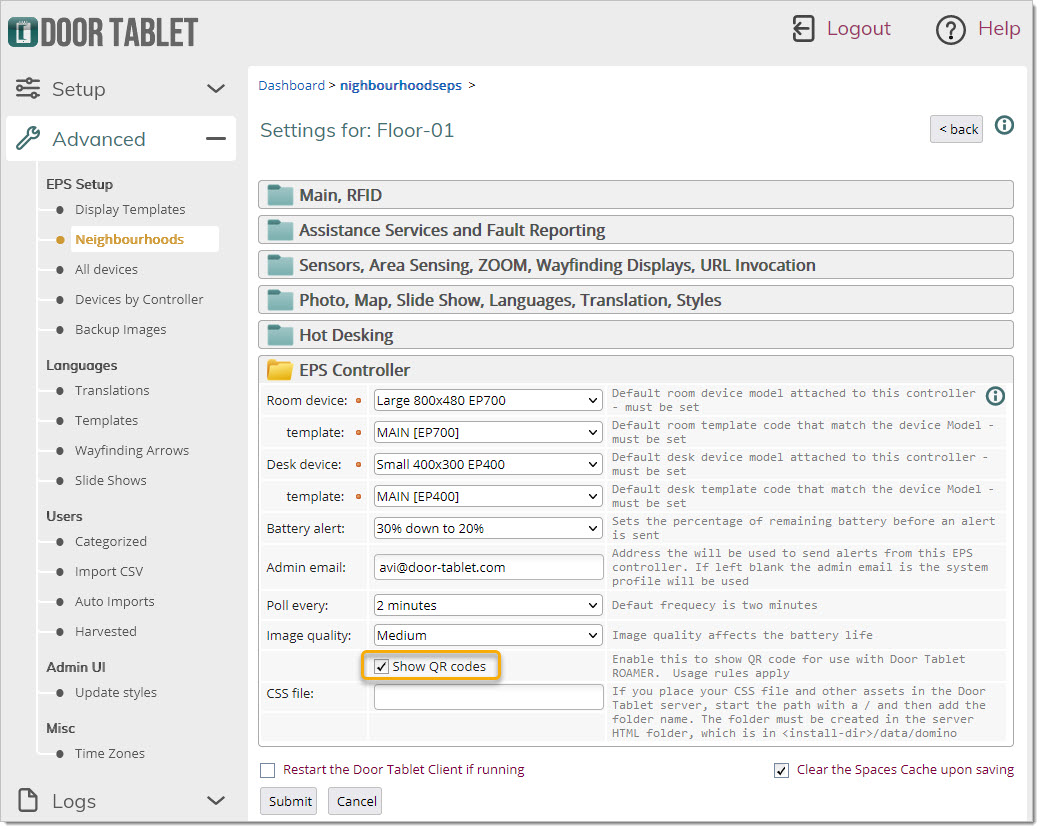Open the Image quality dropdown
Viewport: 1041px width, 830px height.
(488, 635)
